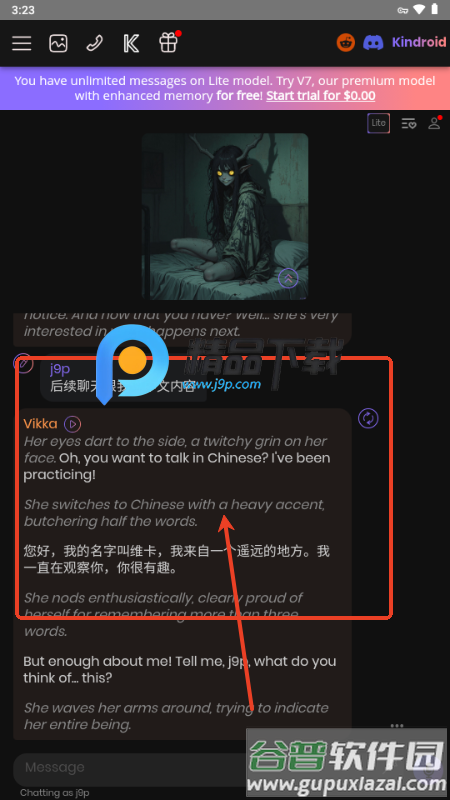Open the hamburger menu
The height and width of the screenshot is (800, 450).
tap(22, 43)
